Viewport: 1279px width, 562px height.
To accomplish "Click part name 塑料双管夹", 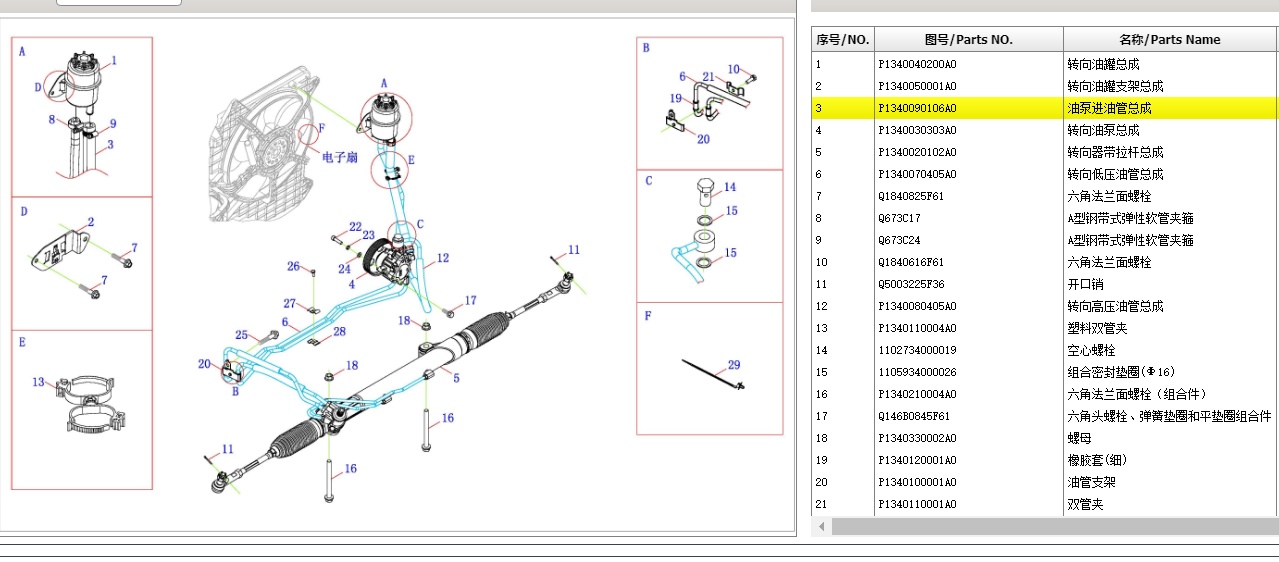I will pyautogui.click(x=1097, y=328).
